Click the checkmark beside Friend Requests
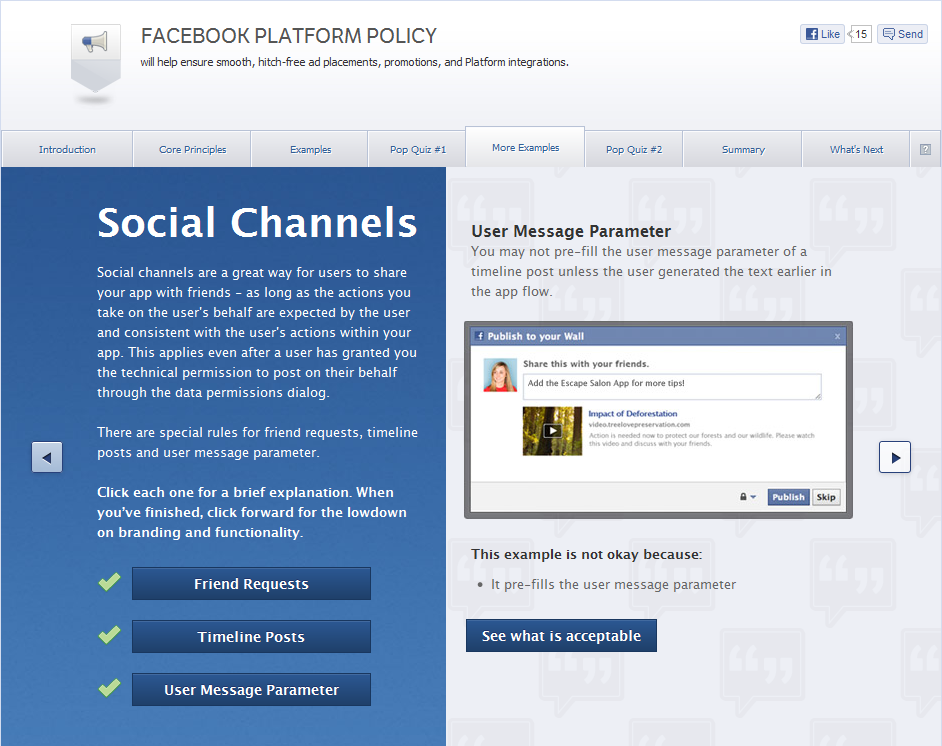 pyautogui.click(x=109, y=582)
